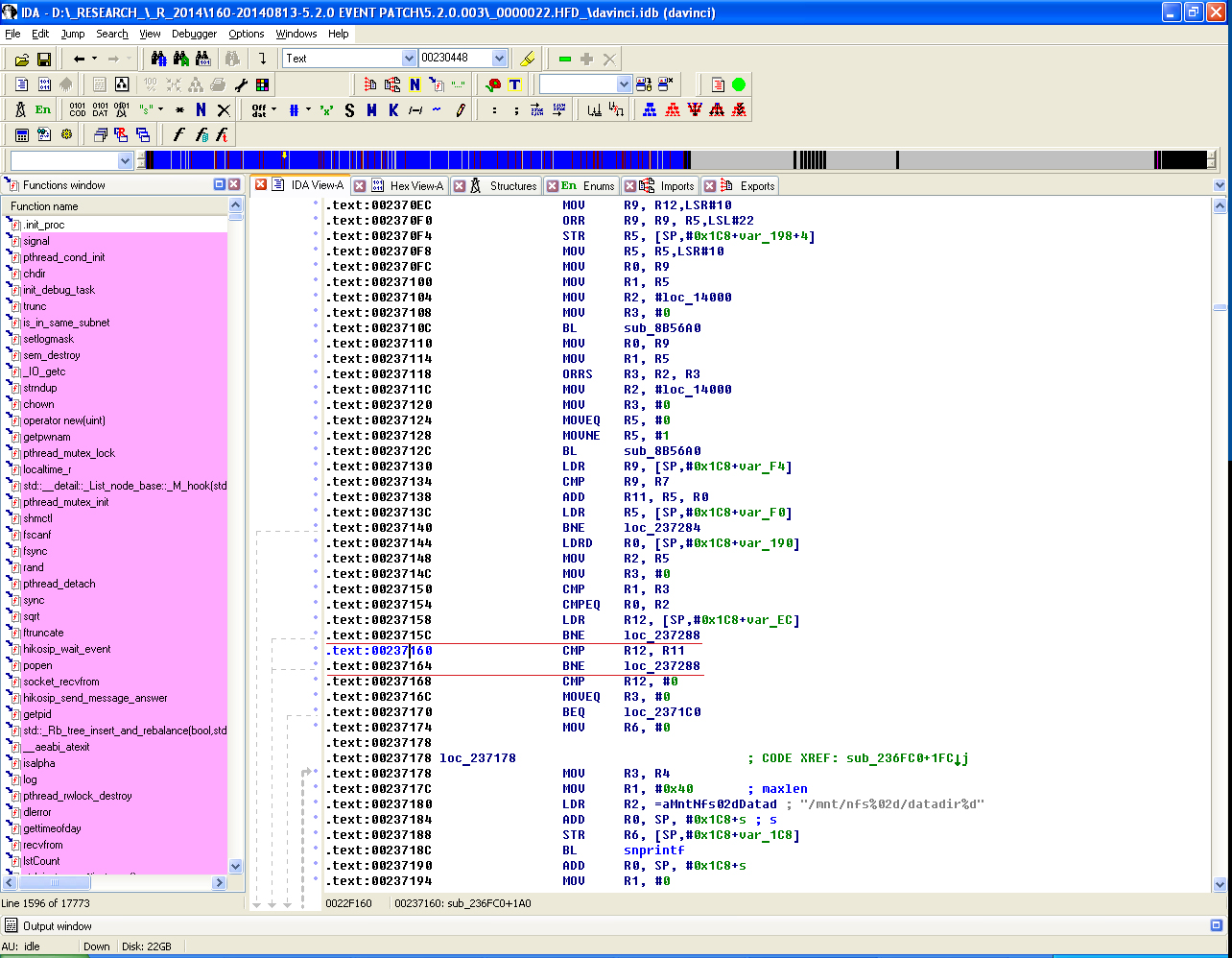
Task: Open the Text search type dropdown
Action: coord(408,59)
